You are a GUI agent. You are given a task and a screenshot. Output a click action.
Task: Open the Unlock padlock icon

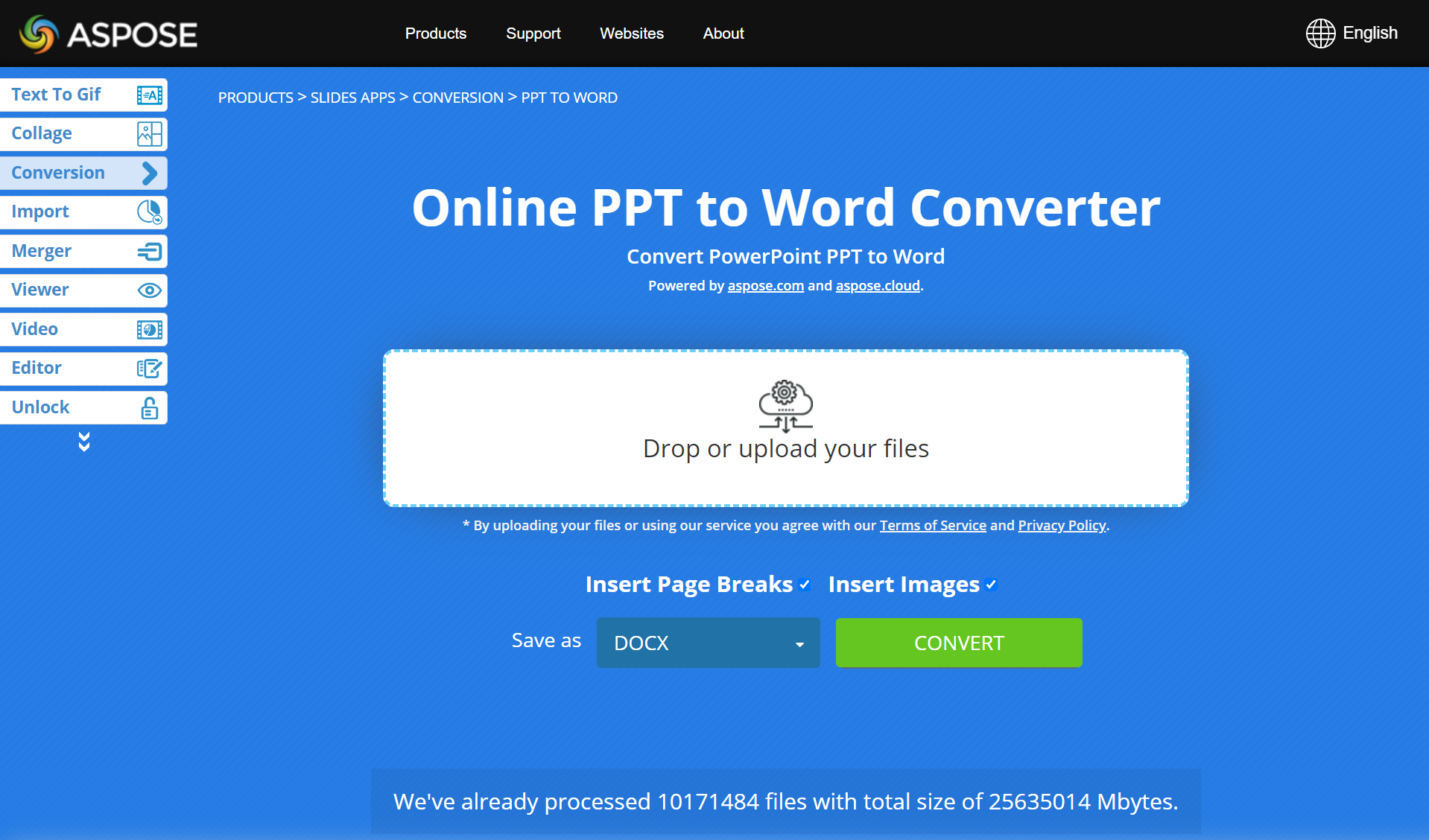pyautogui.click(x=149, y=408)
